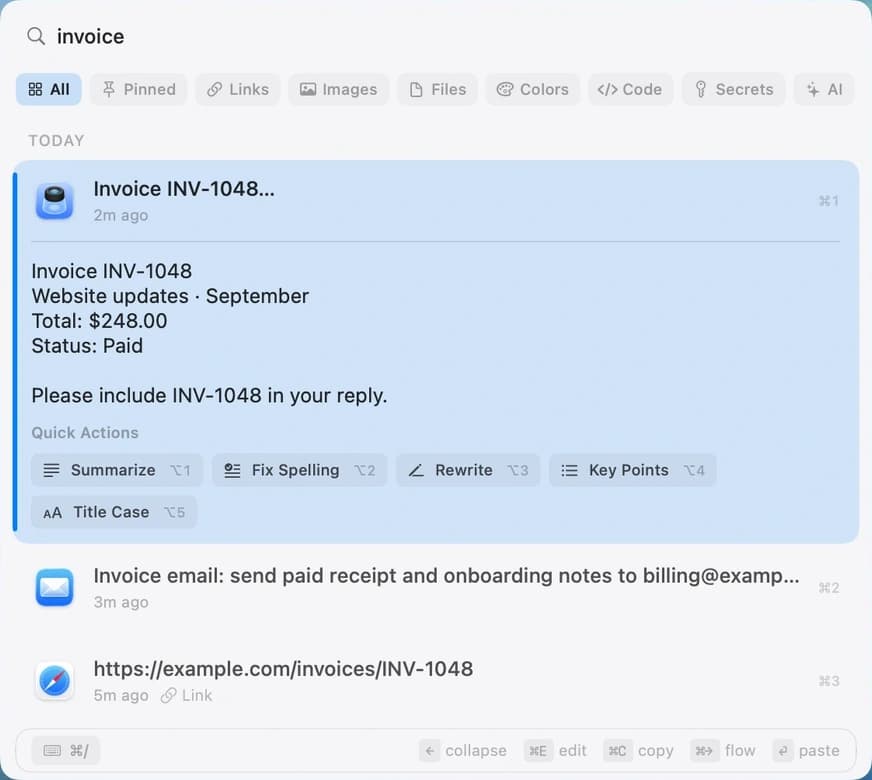The image size is (872, 780).
Task: Click the flow button in the footer
Action: point(722,751)
